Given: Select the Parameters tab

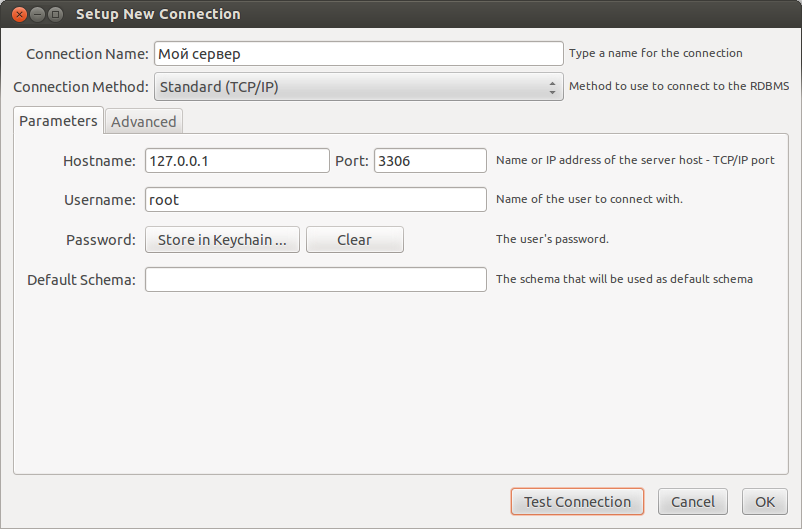Looking at the screenshot, I should [58, 121].
